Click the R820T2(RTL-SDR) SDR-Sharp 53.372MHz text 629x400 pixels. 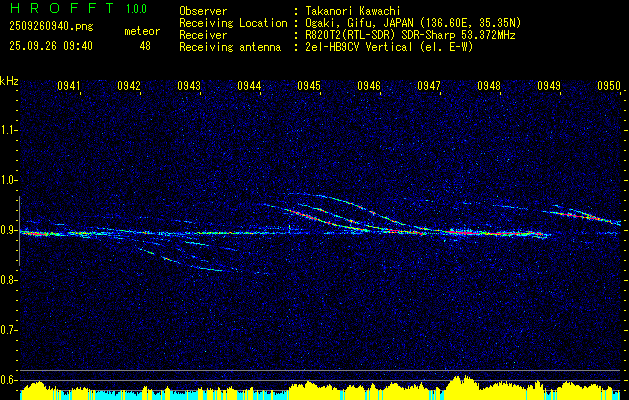pyautogui.click(x=410, y=35)
